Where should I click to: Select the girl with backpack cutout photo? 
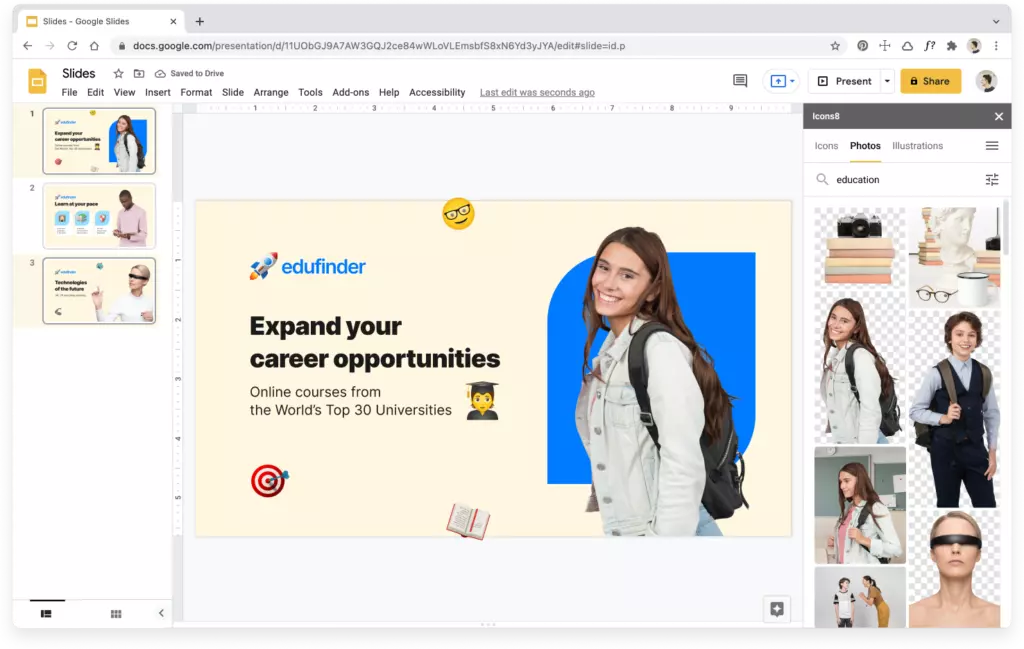(x=859, y=368)
